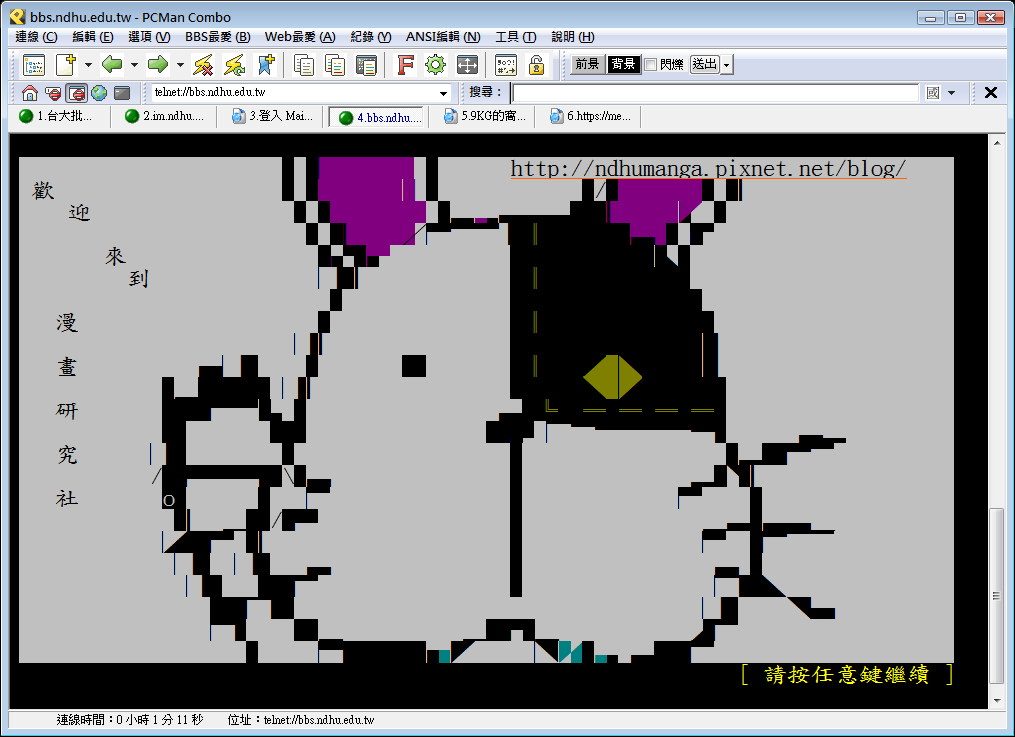Pick the 背景 background color swatch
This screenshot has width=1015, height=737.
click(x=623, y=64)
